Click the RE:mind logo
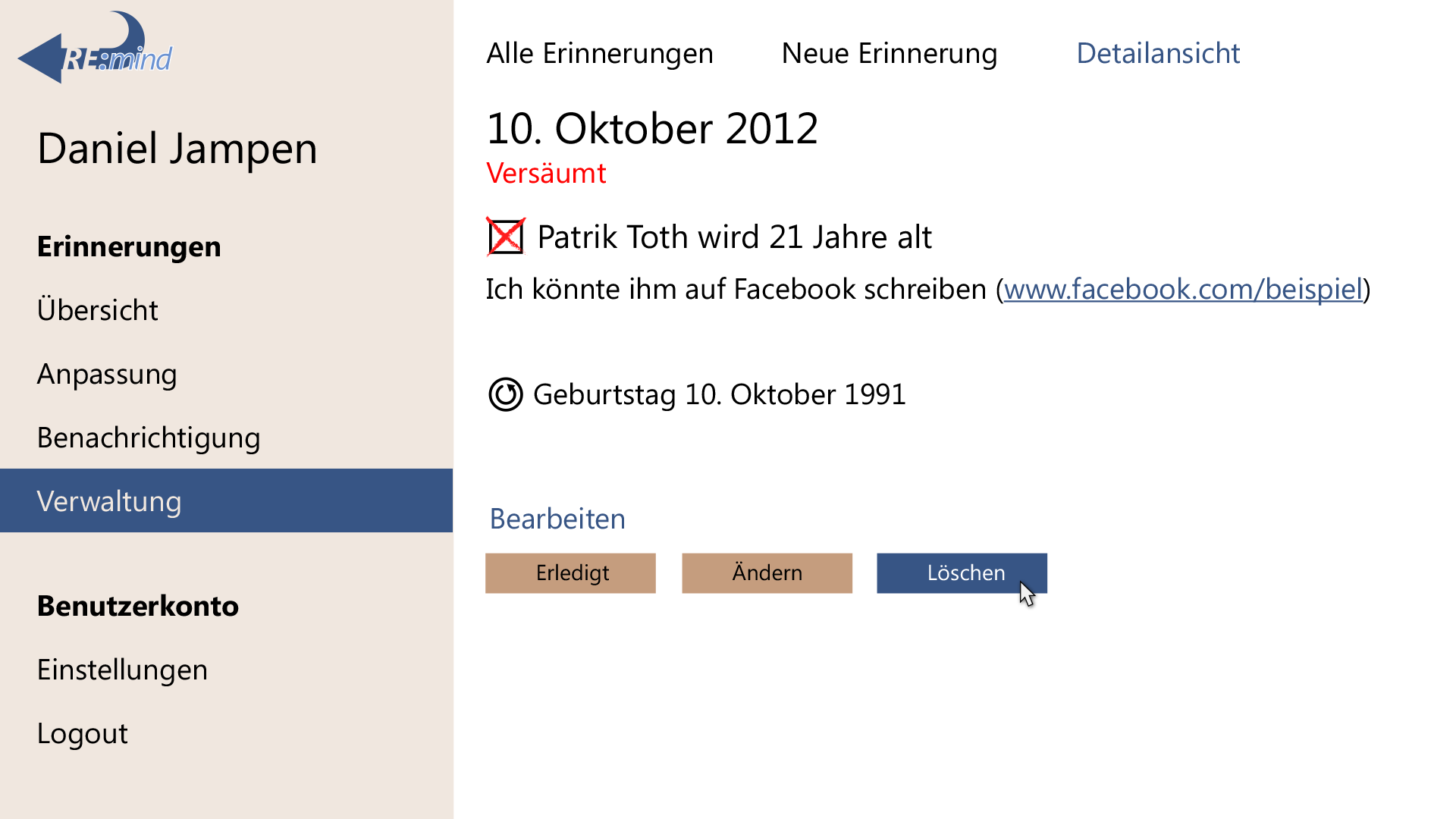The height and width of the screenshot is (819, 1456). (x=95, y=47)
